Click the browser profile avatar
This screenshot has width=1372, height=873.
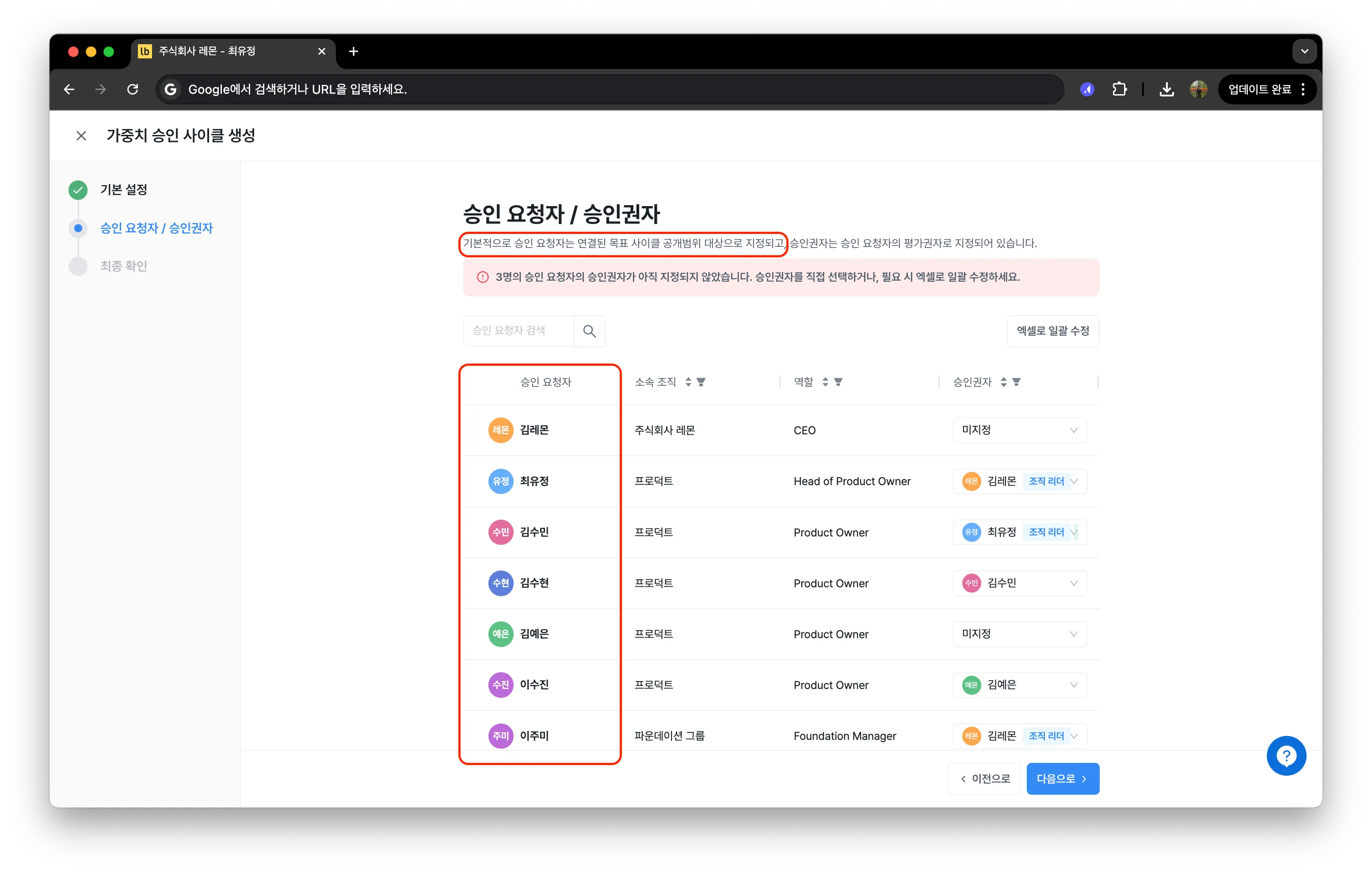pos(1198,89)
